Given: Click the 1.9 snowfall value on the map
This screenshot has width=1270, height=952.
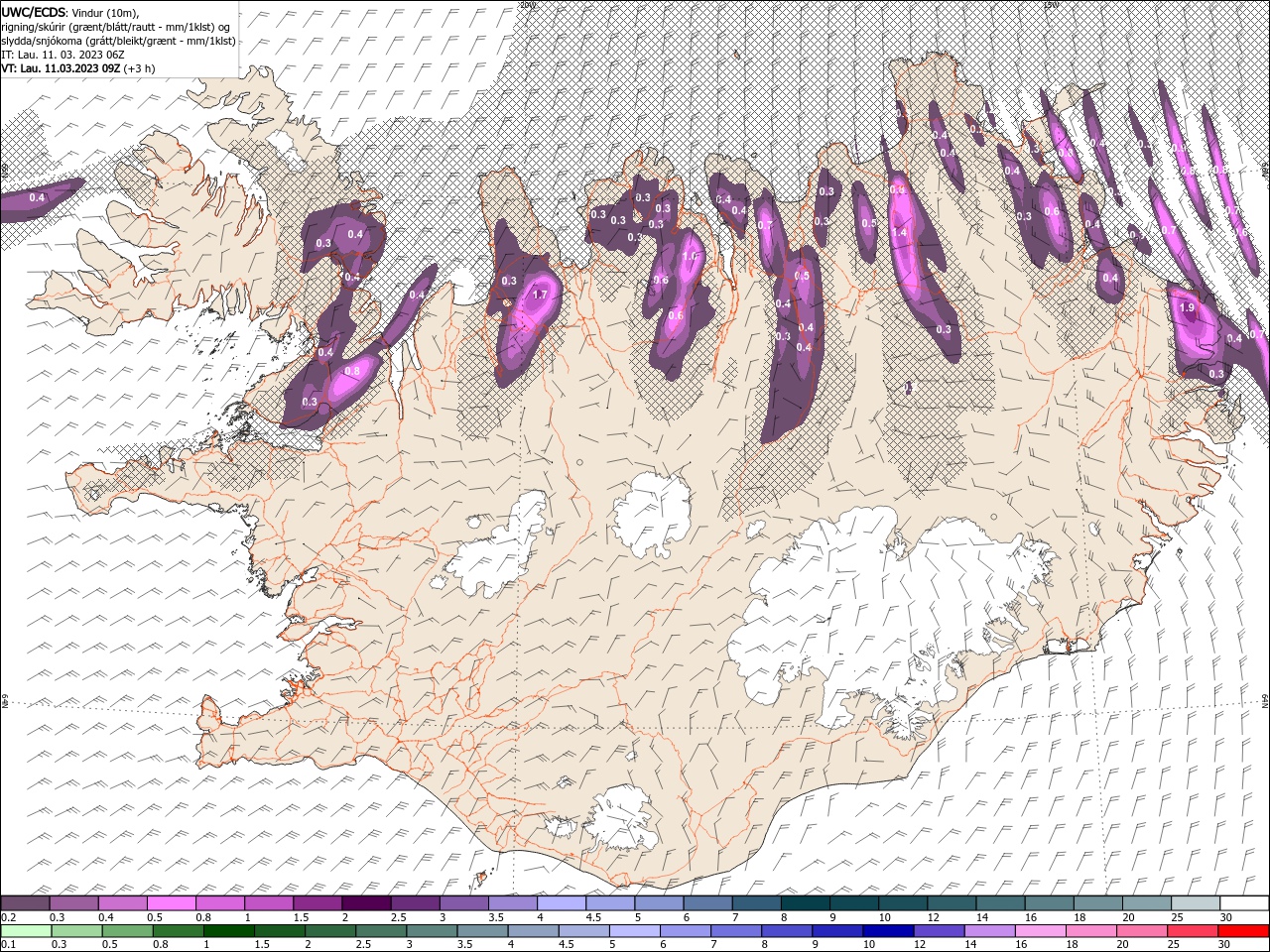Looking at the screenshot, I should pos(1189,308).
